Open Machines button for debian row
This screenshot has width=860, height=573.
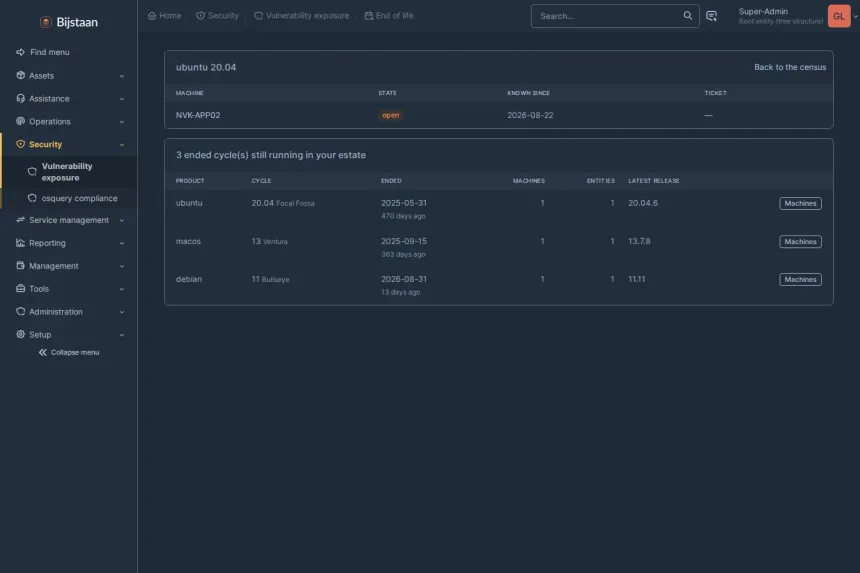point(800,280)
